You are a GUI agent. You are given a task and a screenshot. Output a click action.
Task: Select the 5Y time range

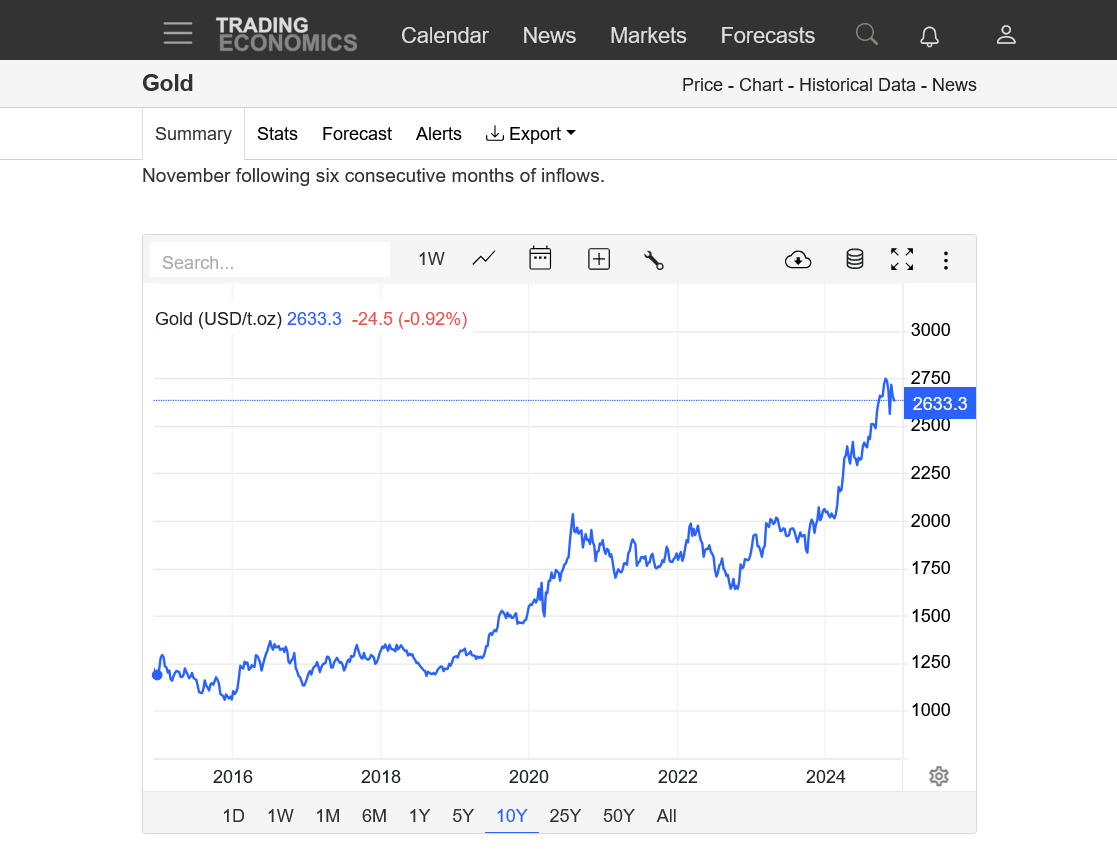[463, 816]
